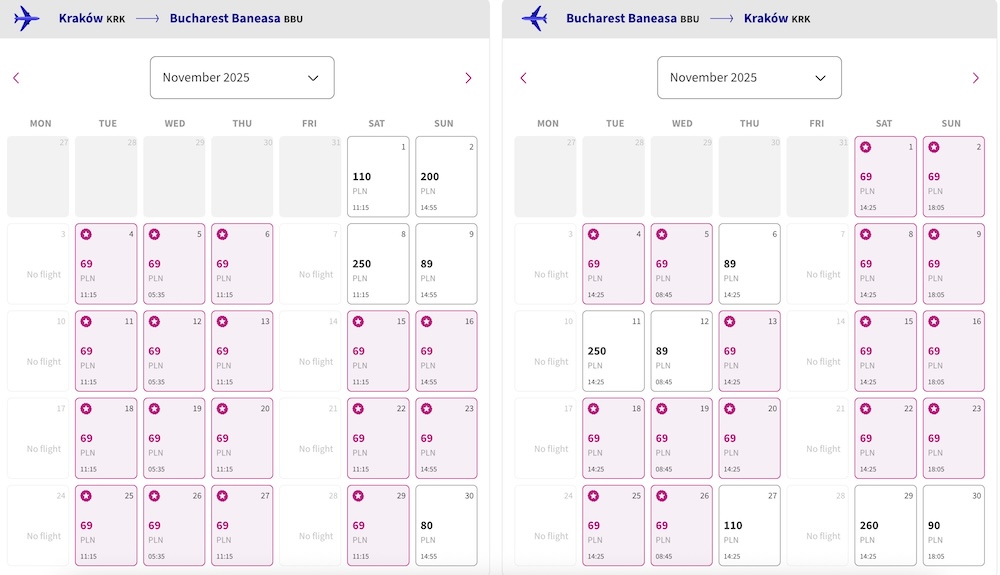
Task: Pick 27 November return flight at 110 PLN
Action: [749, 525]
